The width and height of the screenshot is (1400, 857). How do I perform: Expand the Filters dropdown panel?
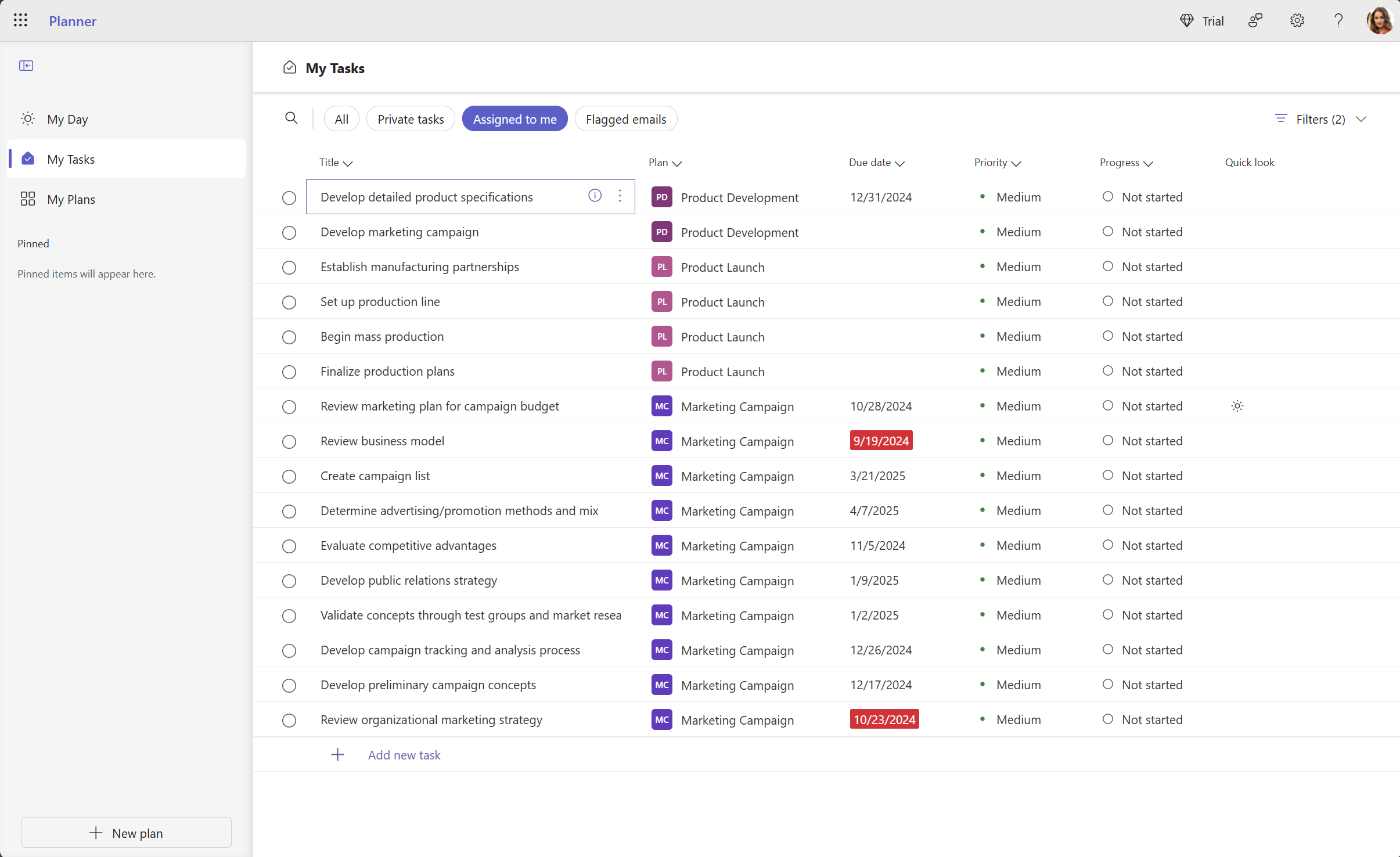[1361, 119]
